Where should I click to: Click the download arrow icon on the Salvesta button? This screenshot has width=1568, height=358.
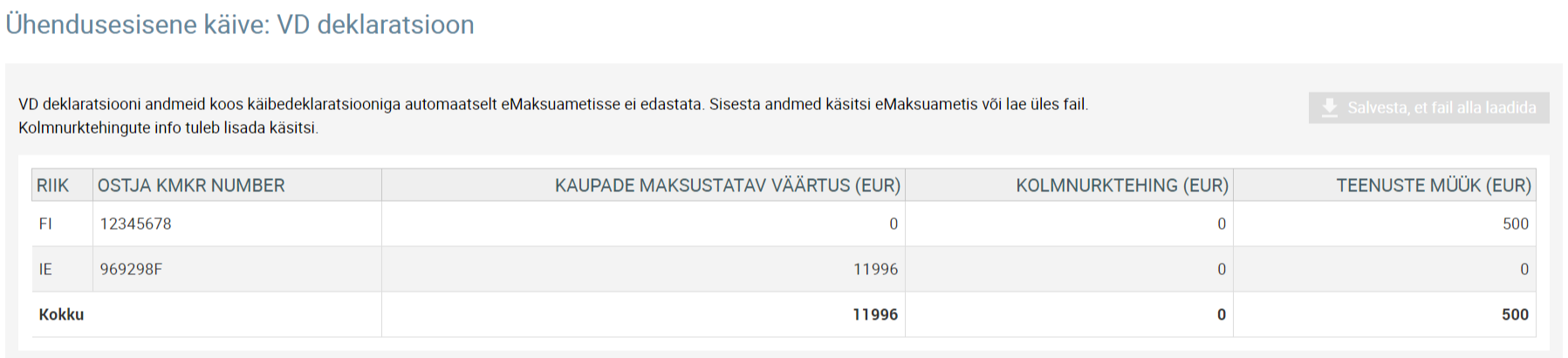click(x=1329, y=107)
